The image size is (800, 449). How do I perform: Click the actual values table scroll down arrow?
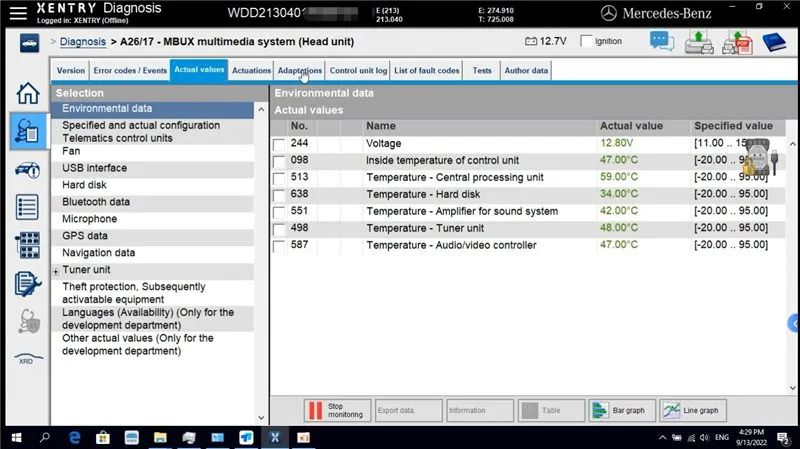point(792,388)
